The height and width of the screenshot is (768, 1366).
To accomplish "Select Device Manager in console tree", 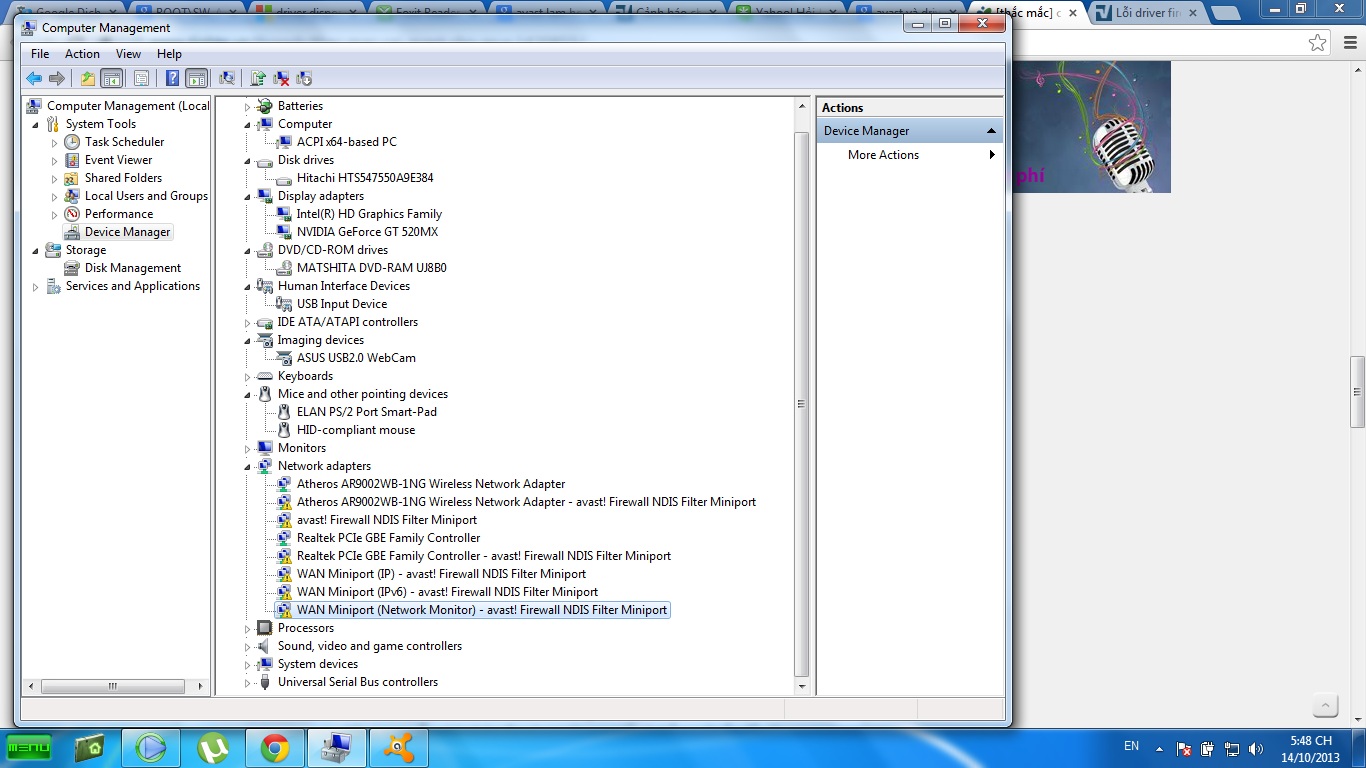I will click(127, 232).
